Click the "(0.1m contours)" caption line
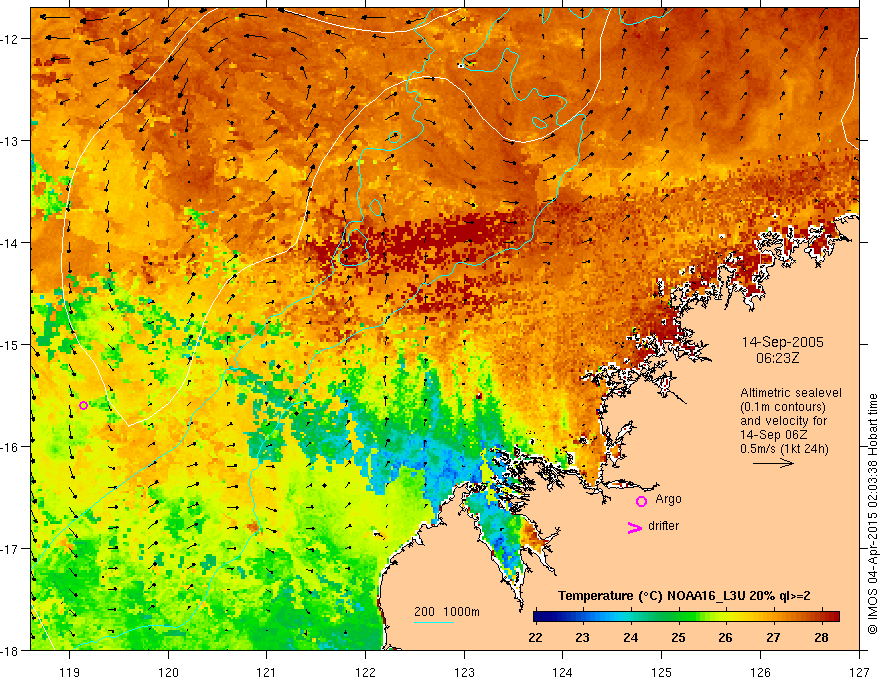Screen dimensions: 880x680 [x=783, y=407]
